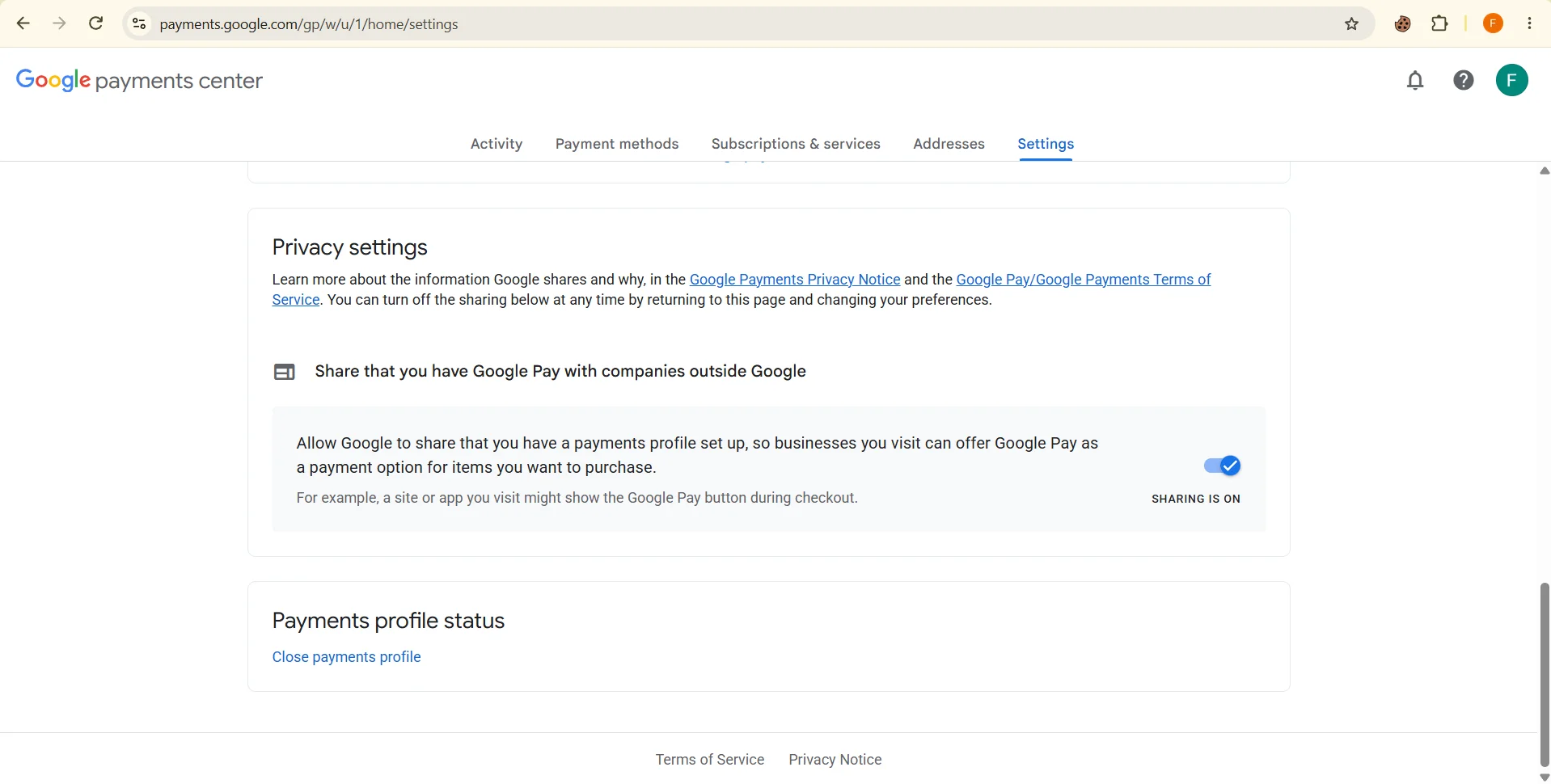The width and height of the screenshot is (1551, 784).
Task: Open footer Terms of Service link
Action: (710, 760)
